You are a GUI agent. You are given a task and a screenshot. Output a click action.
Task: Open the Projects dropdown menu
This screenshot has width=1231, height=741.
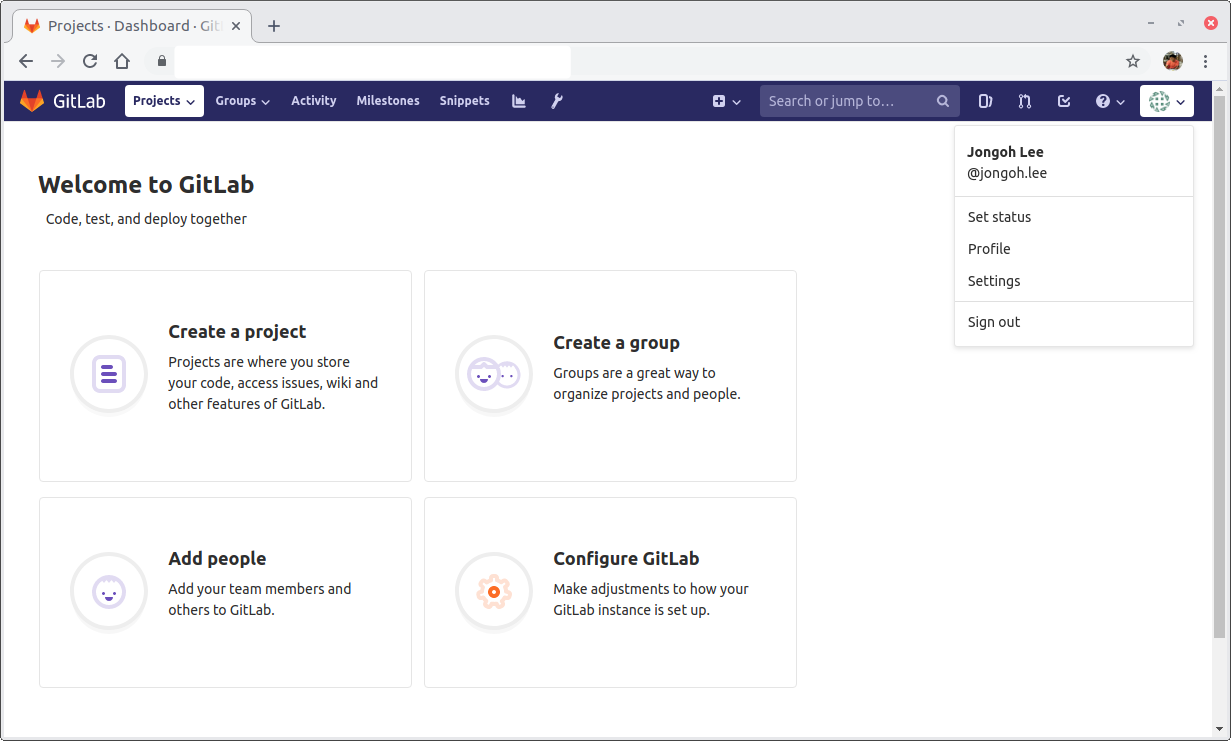coord(164,101)
